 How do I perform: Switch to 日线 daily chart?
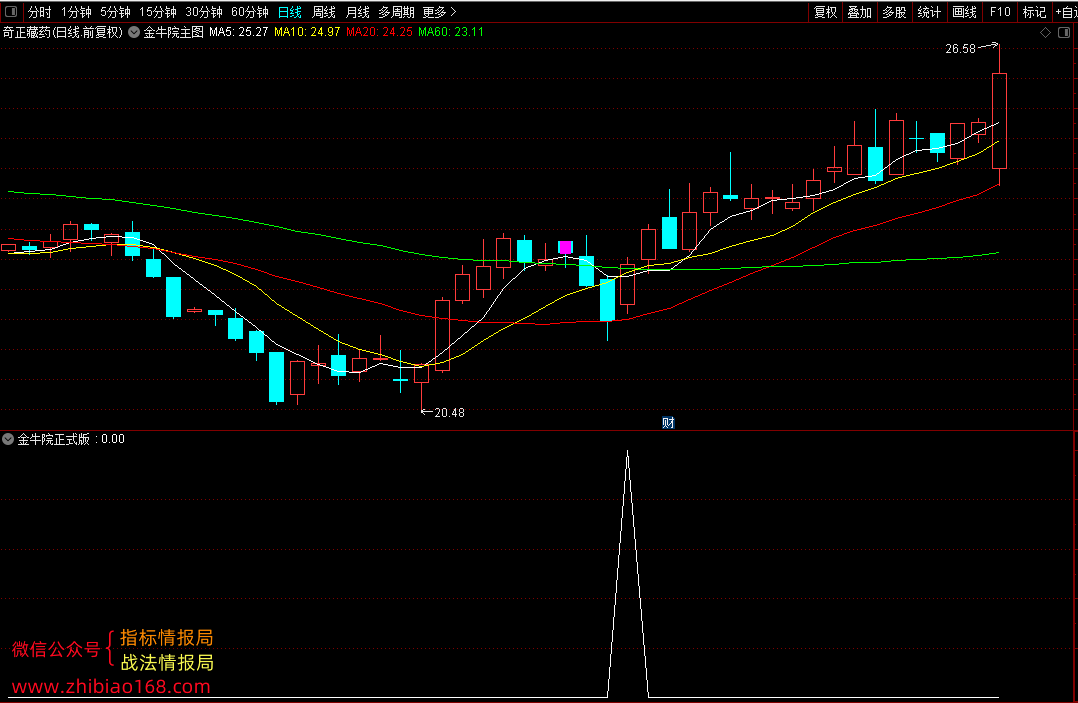point(289,12)
